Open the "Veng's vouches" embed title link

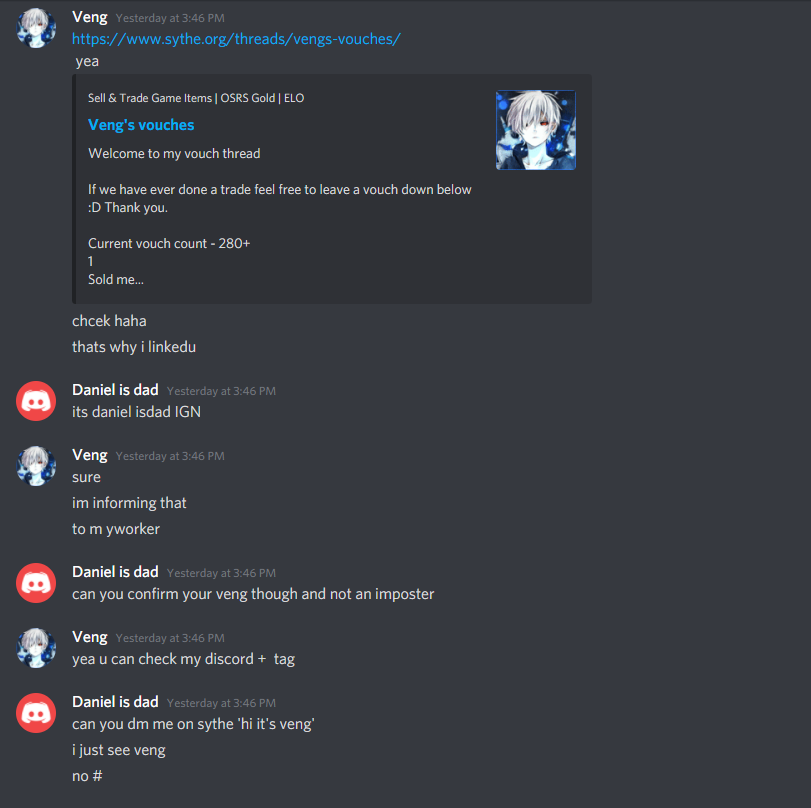point(141,125)
